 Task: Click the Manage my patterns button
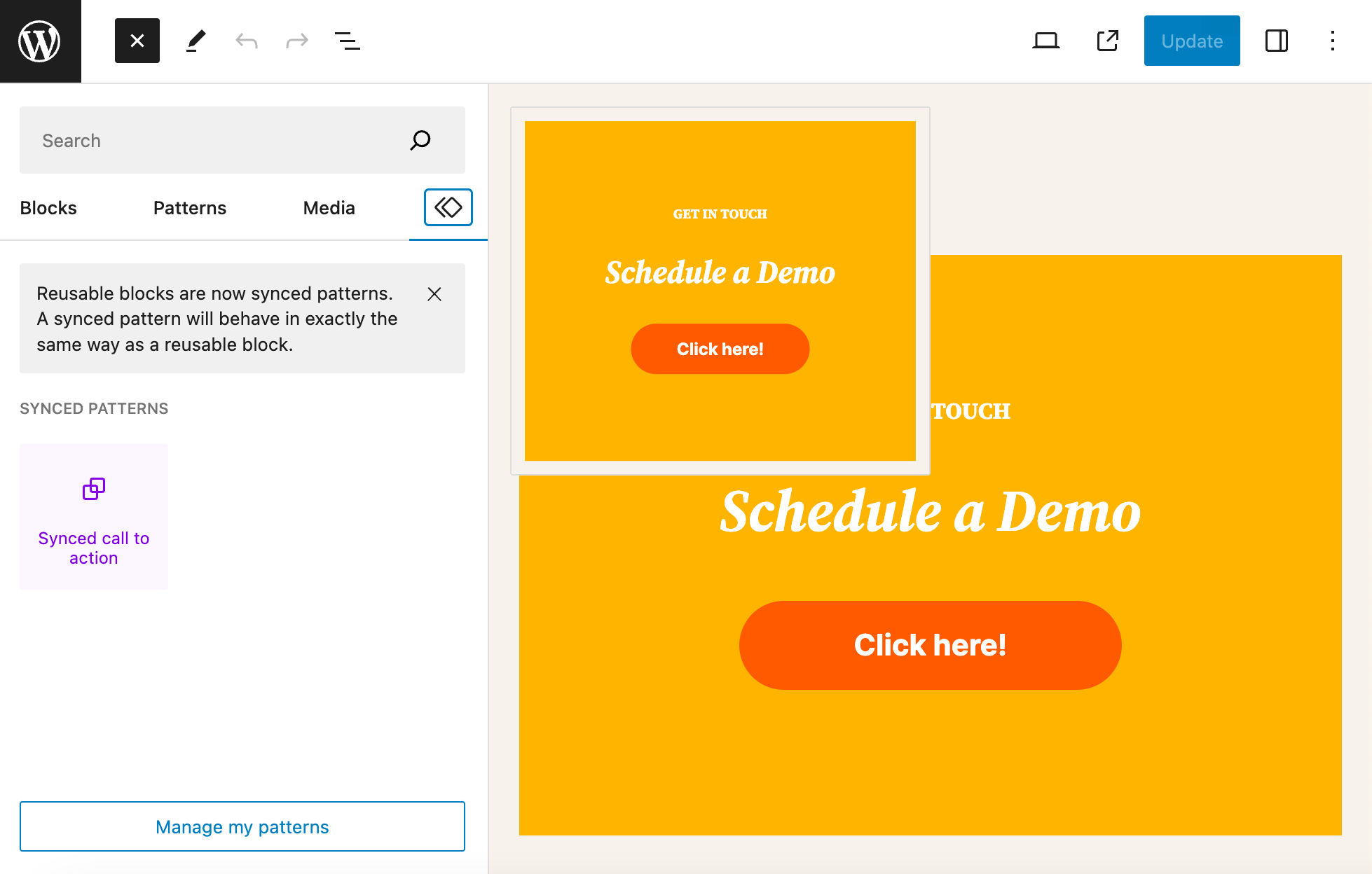tap(243, 827)
